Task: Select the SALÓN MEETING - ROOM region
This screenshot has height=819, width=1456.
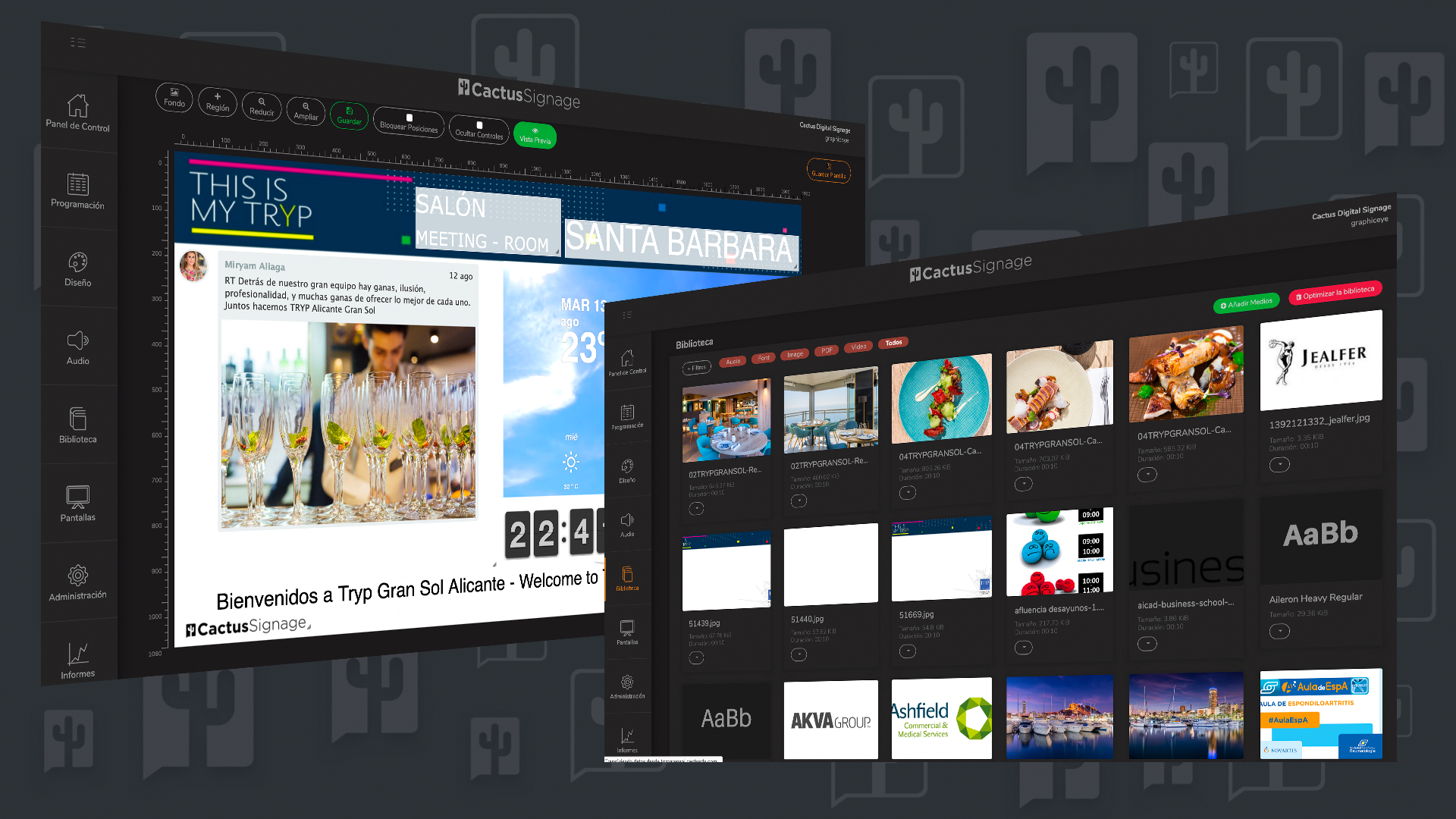Action: click(488, 223)
